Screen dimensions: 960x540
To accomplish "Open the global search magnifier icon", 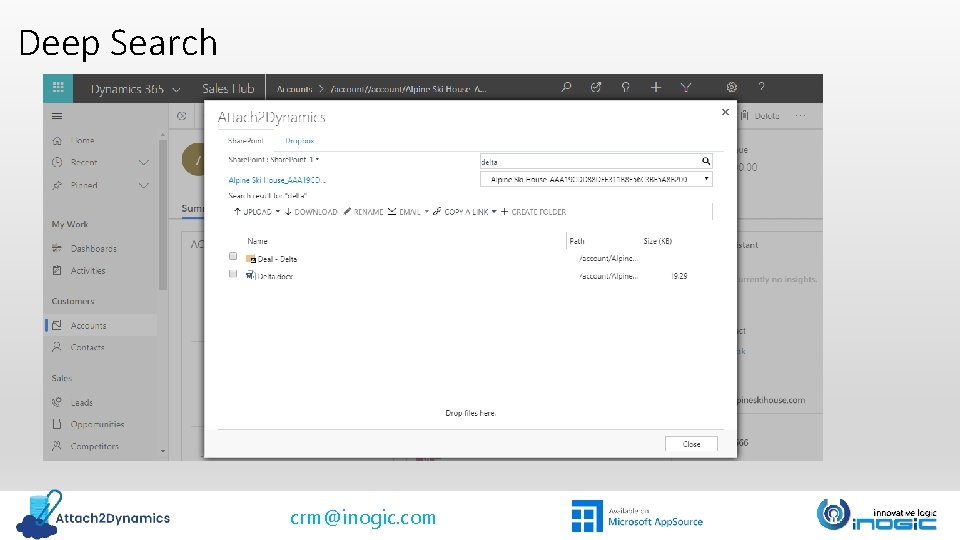I will point(566,88).
